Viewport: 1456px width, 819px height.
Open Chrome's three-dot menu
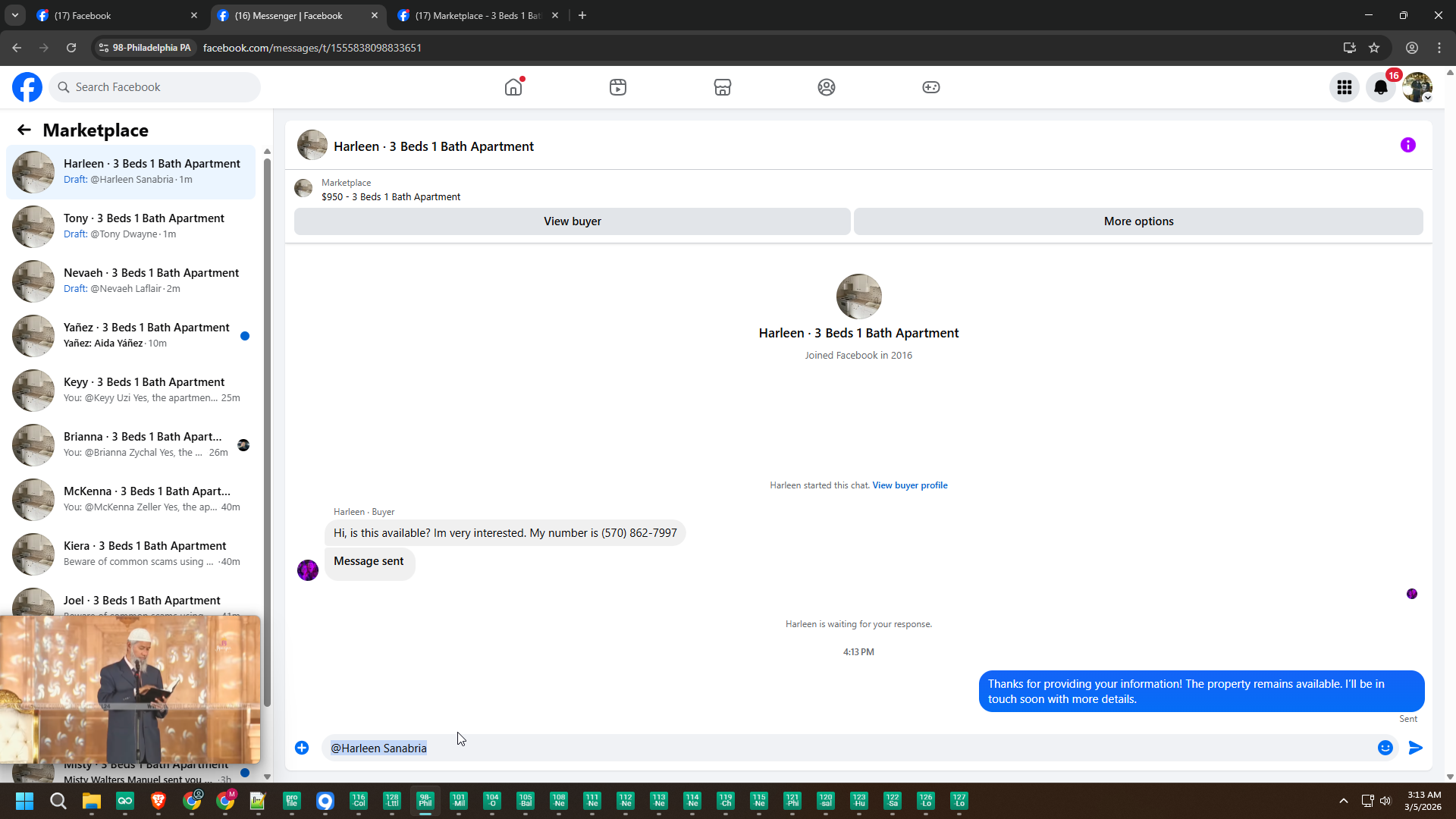pyautogui.click(x=1439, y=48)
